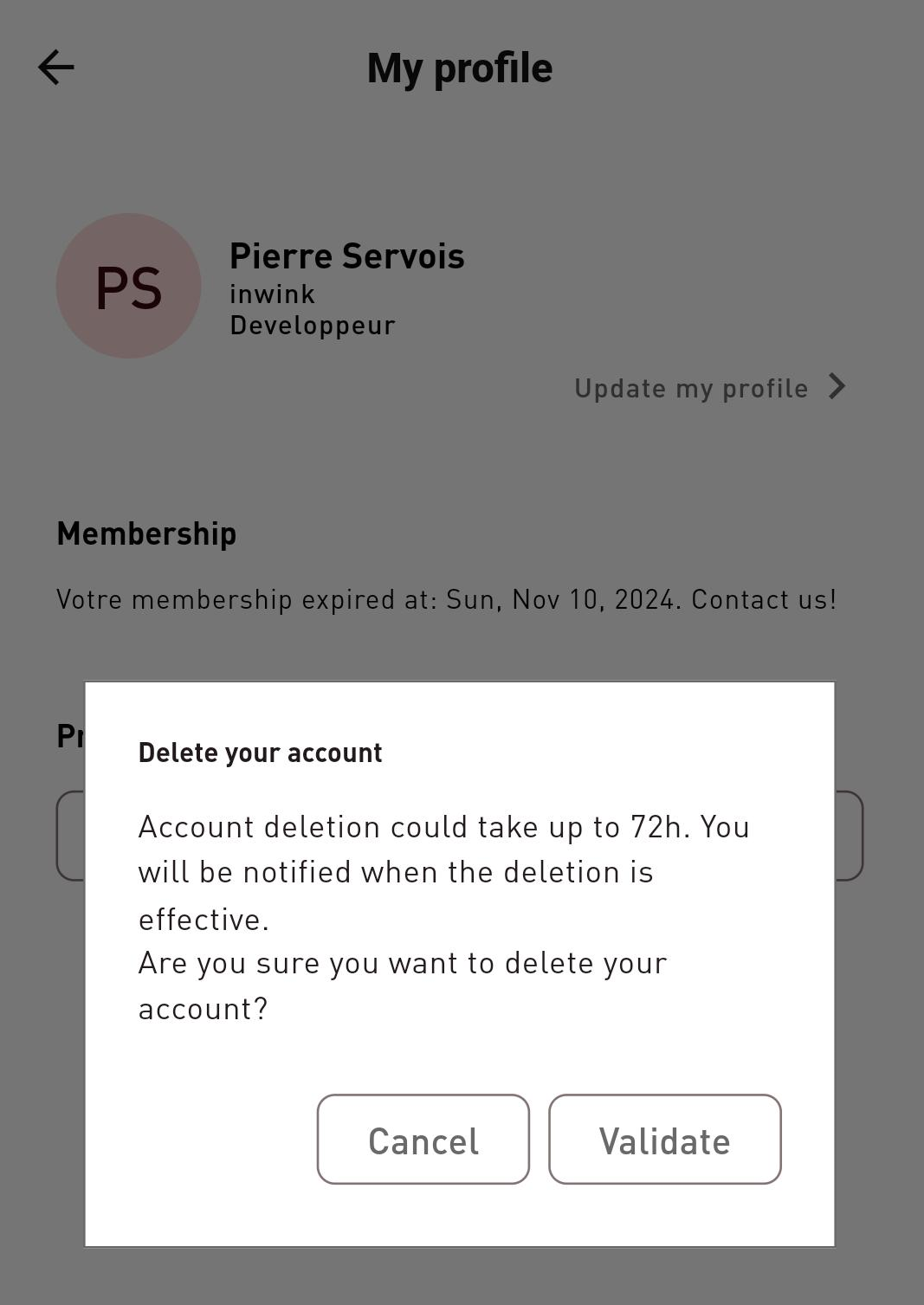Click the My profile header title
Screen dimensions: 924x1305
click(x=459, y=68)
